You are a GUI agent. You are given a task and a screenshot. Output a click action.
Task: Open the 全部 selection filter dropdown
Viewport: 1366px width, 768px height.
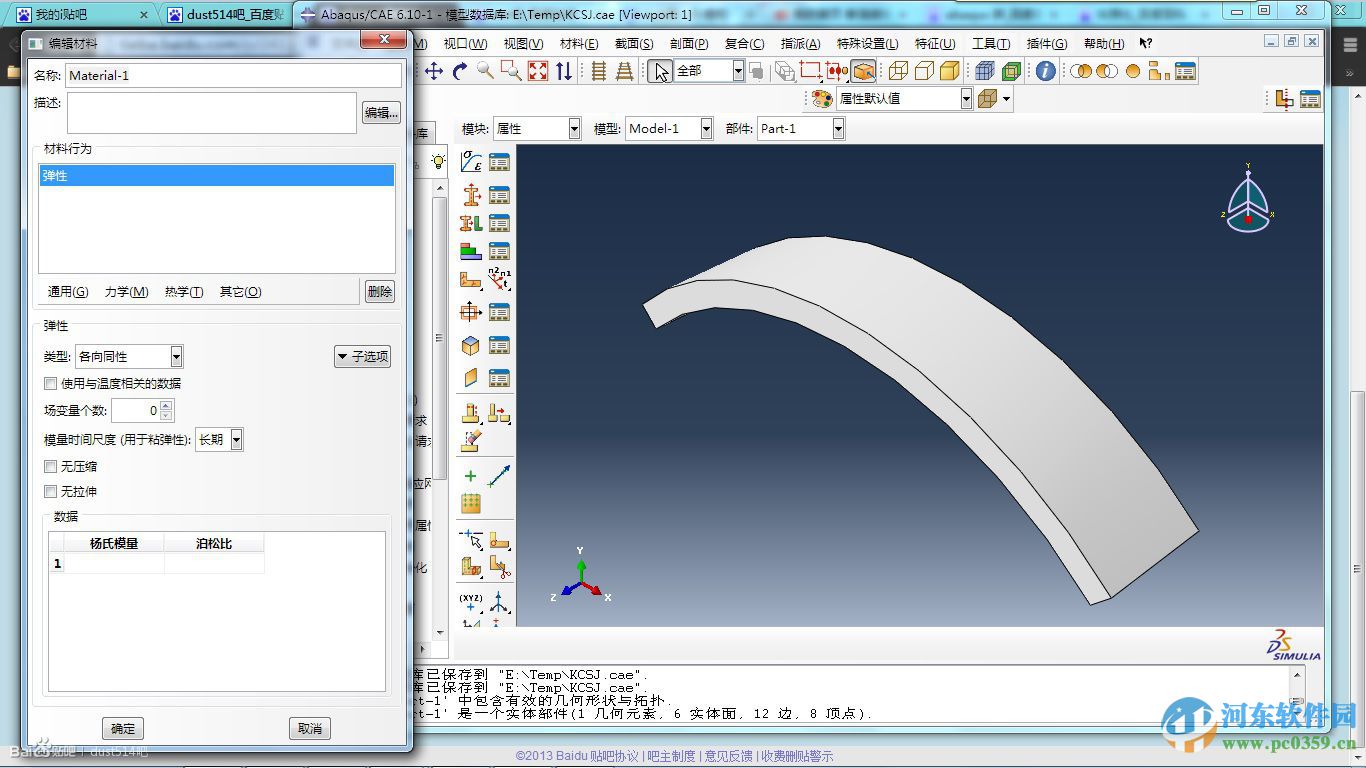pyautogui.click(x=709, y=71)
